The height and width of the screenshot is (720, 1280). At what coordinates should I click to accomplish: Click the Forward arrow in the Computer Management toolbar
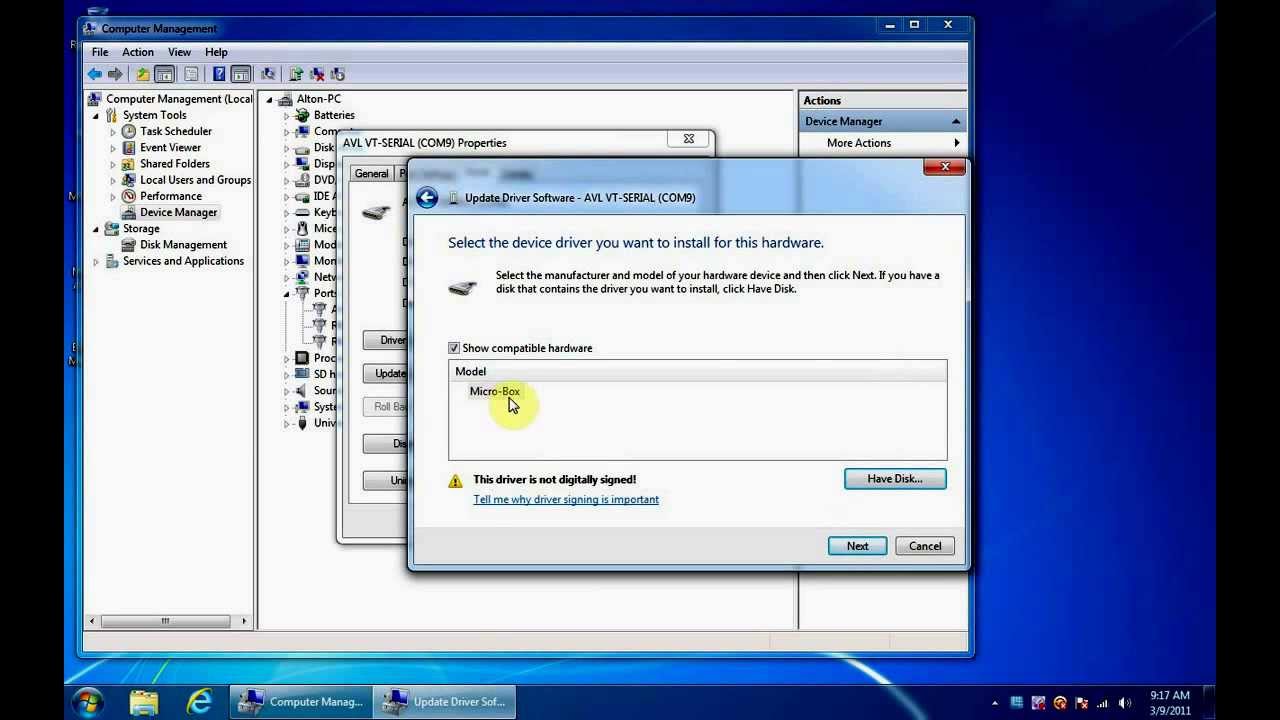coord(115,74)
